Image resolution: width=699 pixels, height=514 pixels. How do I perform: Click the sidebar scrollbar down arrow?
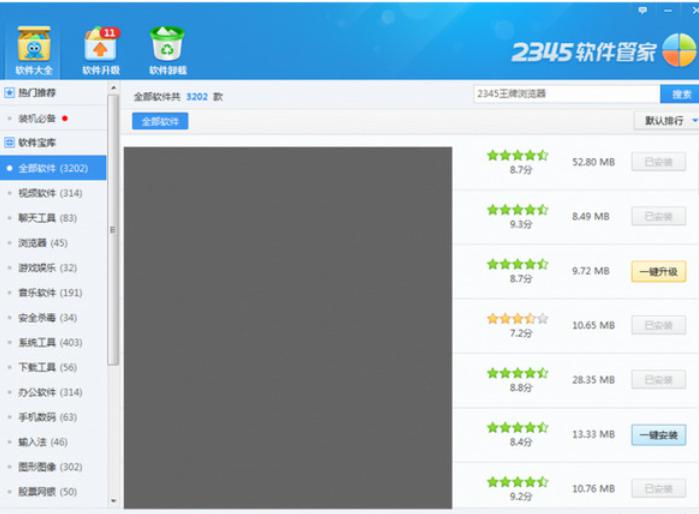(114, 501)
